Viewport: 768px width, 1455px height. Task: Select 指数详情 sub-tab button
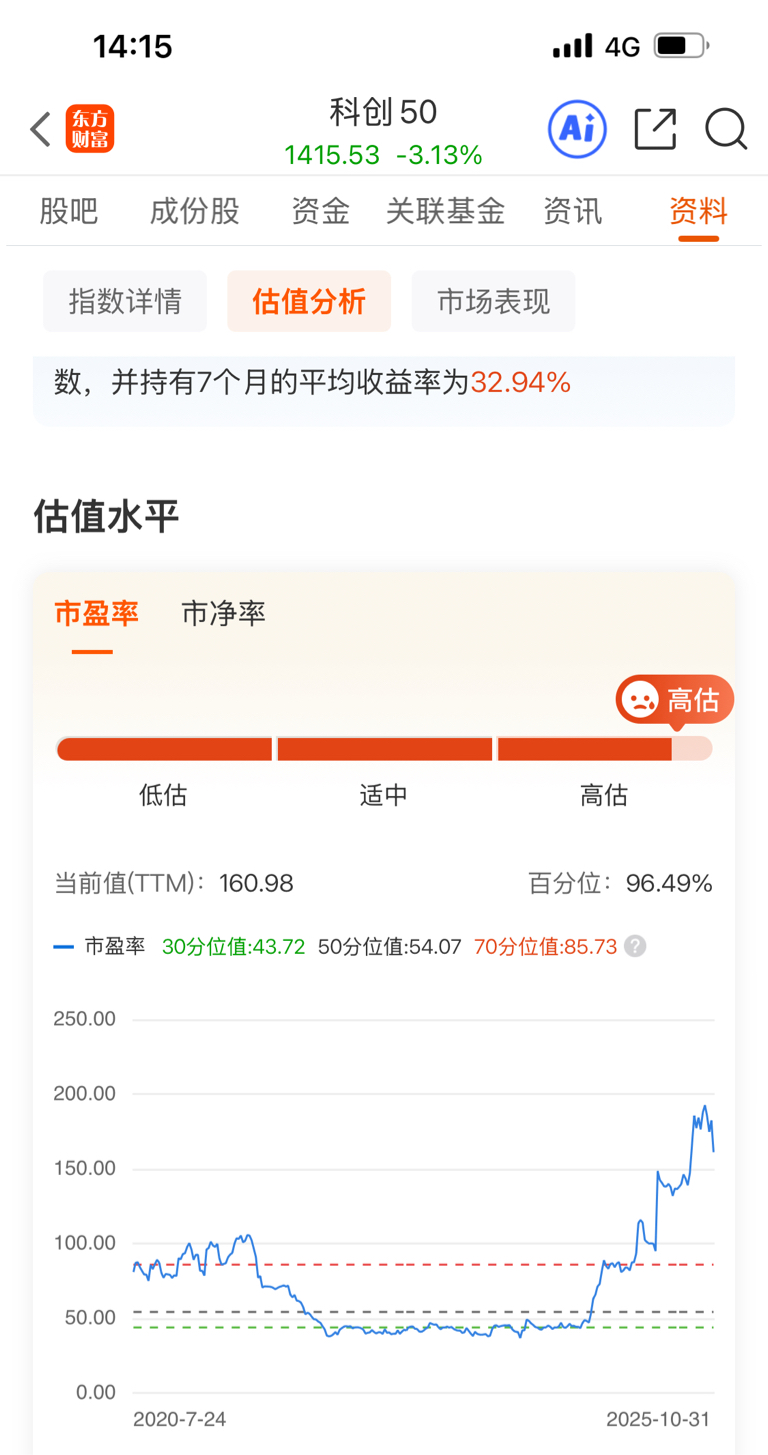tap(125, 301)
